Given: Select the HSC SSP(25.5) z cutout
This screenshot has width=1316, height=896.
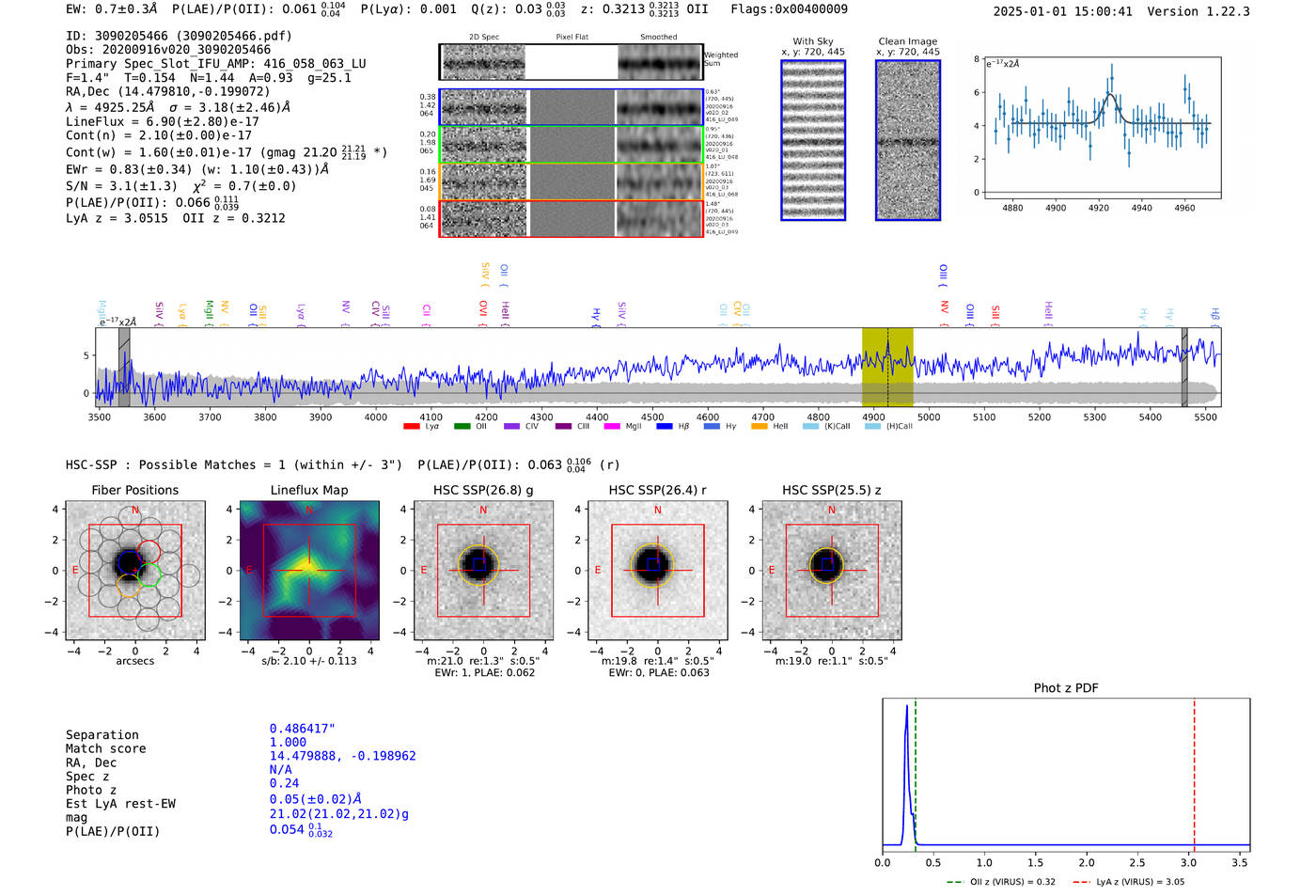Looking at the screenshot, I should pos(831,571).
